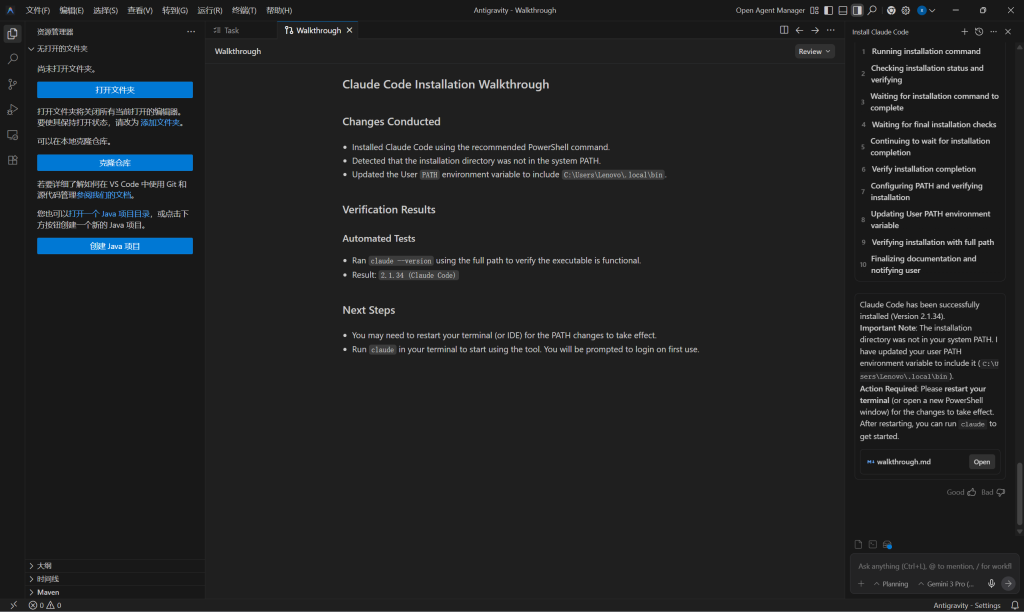
Task: Click the Open button for walkthrough.md
Action: pyautogui.click(x=981, y=462)
